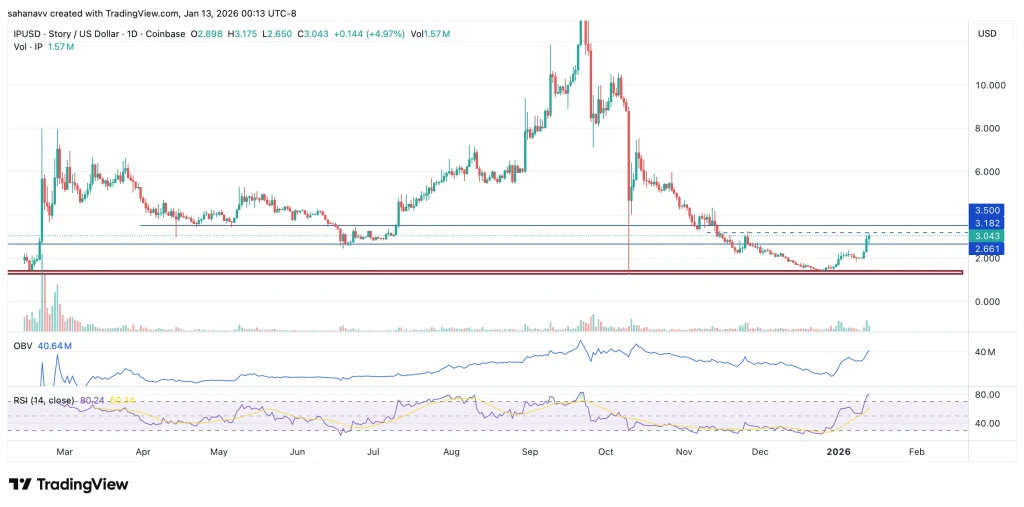Click the Mar label on the time axis
Image resolution: width=1024 pixels, height=507 pixels.
click(x=65, y=452)
